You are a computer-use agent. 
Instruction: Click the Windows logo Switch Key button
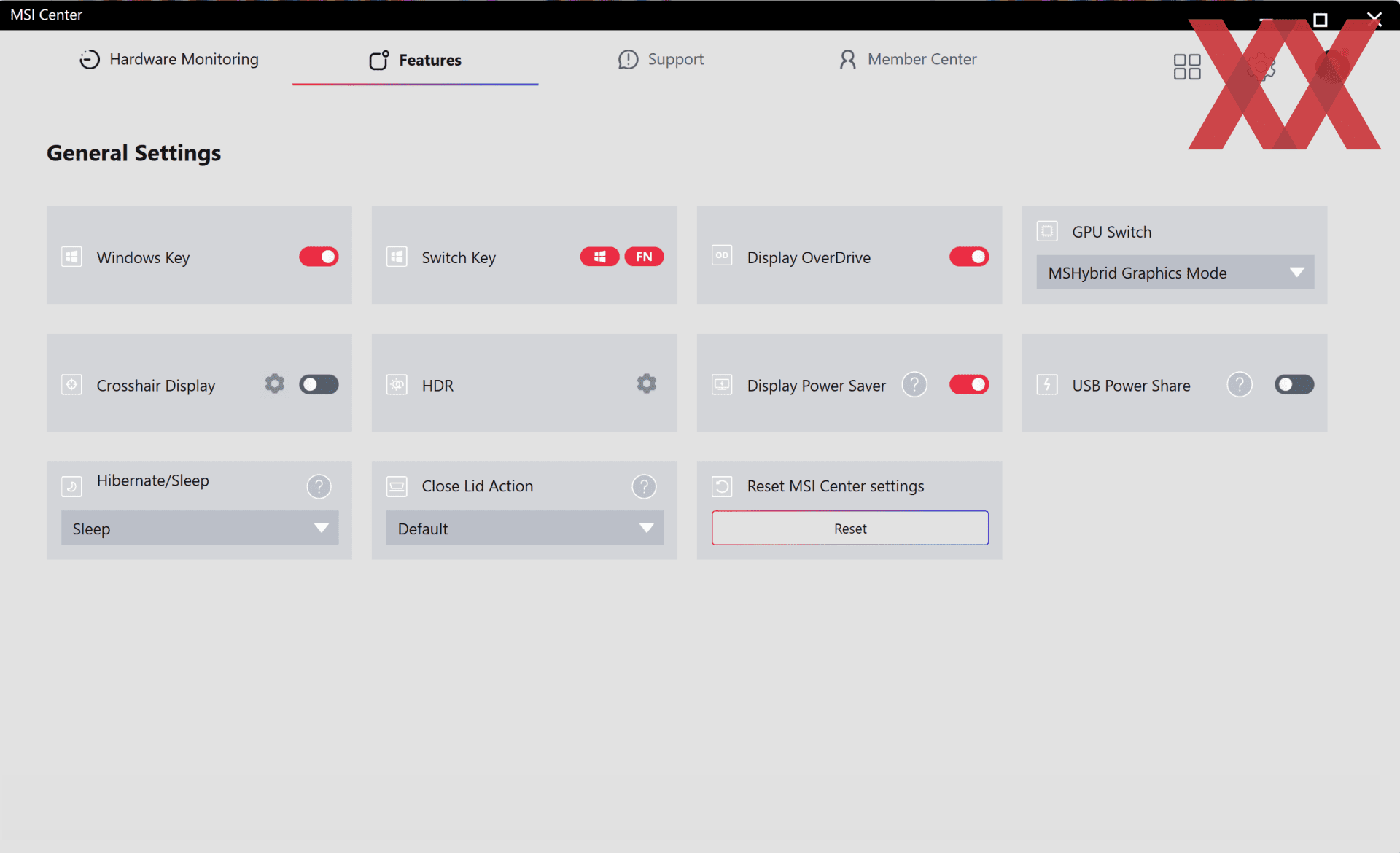[x=599, y=257]
